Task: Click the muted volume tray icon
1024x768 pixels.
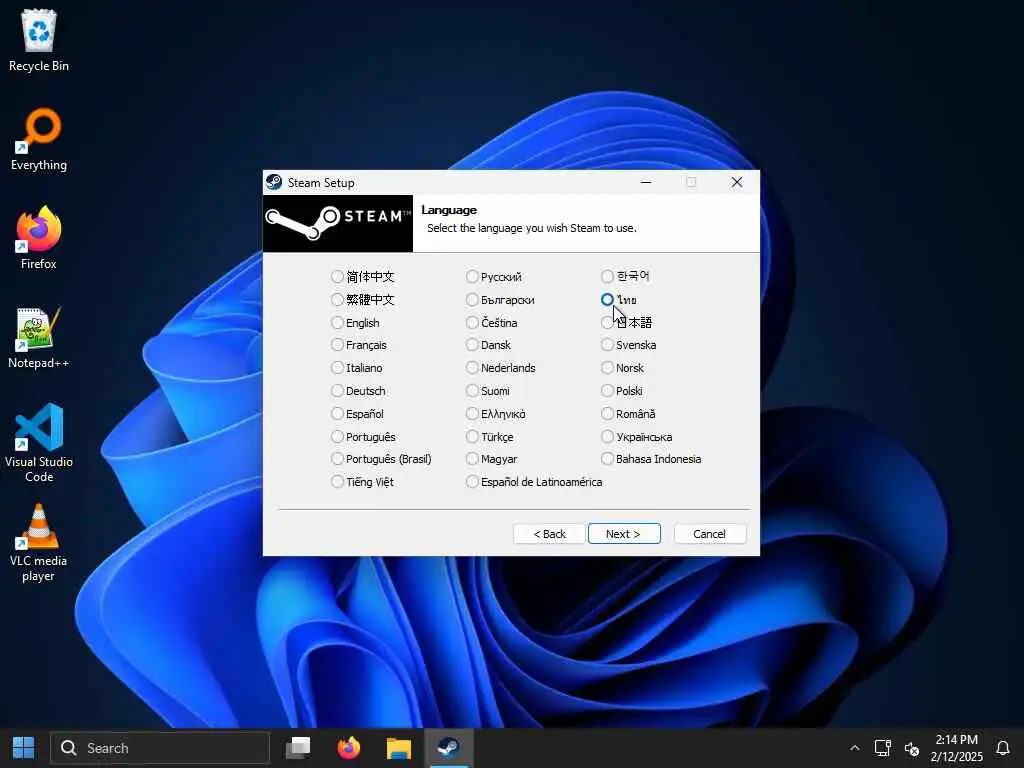Action: pos(912,748)
